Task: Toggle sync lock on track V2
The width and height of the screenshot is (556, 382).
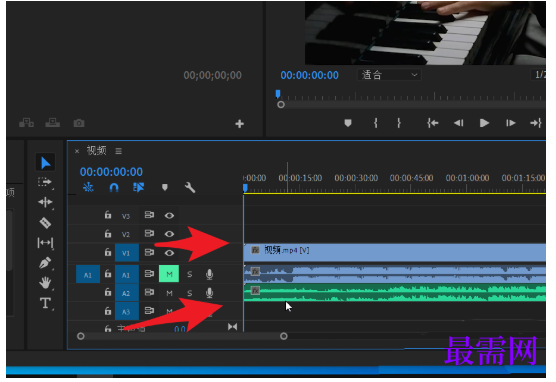Action: [x=149, y=233]
